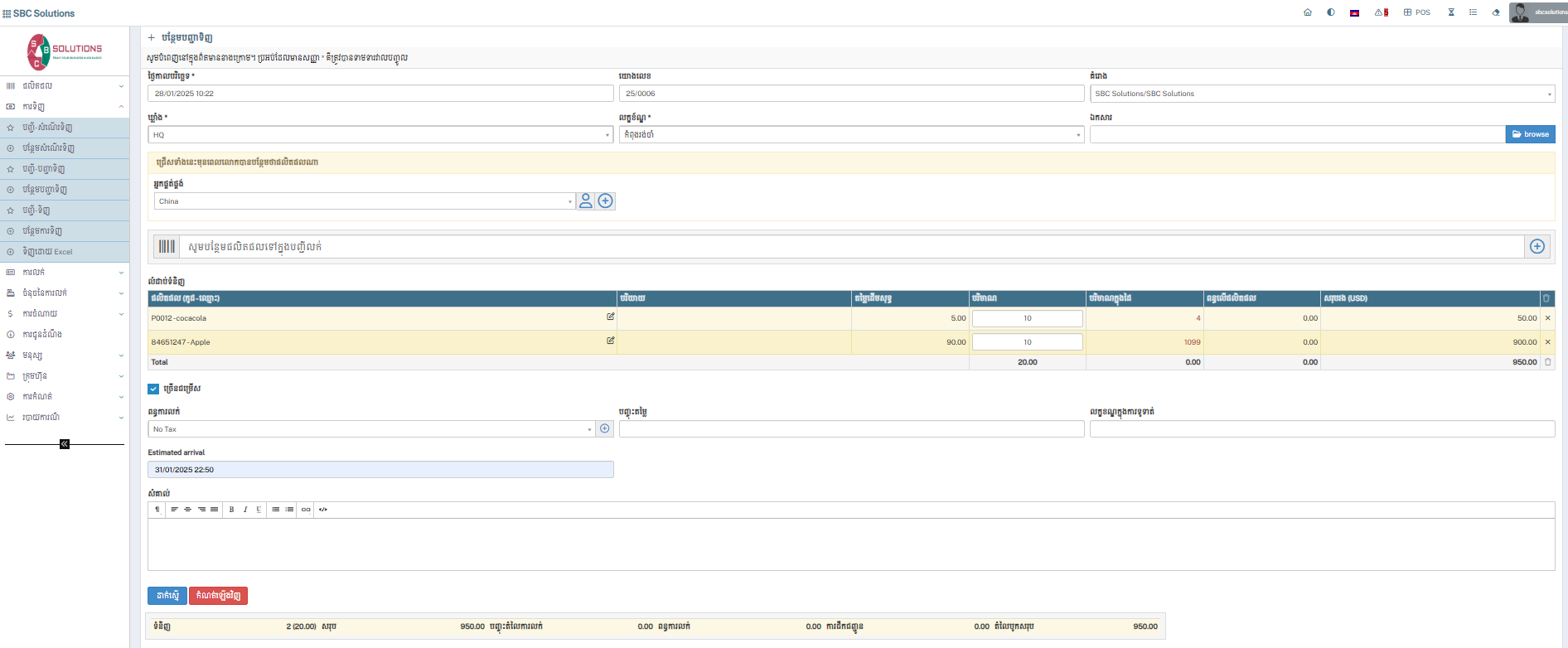This screenshot has width=1568, height=648.
Task: Open the POS screen
Action: (1417, 12)
